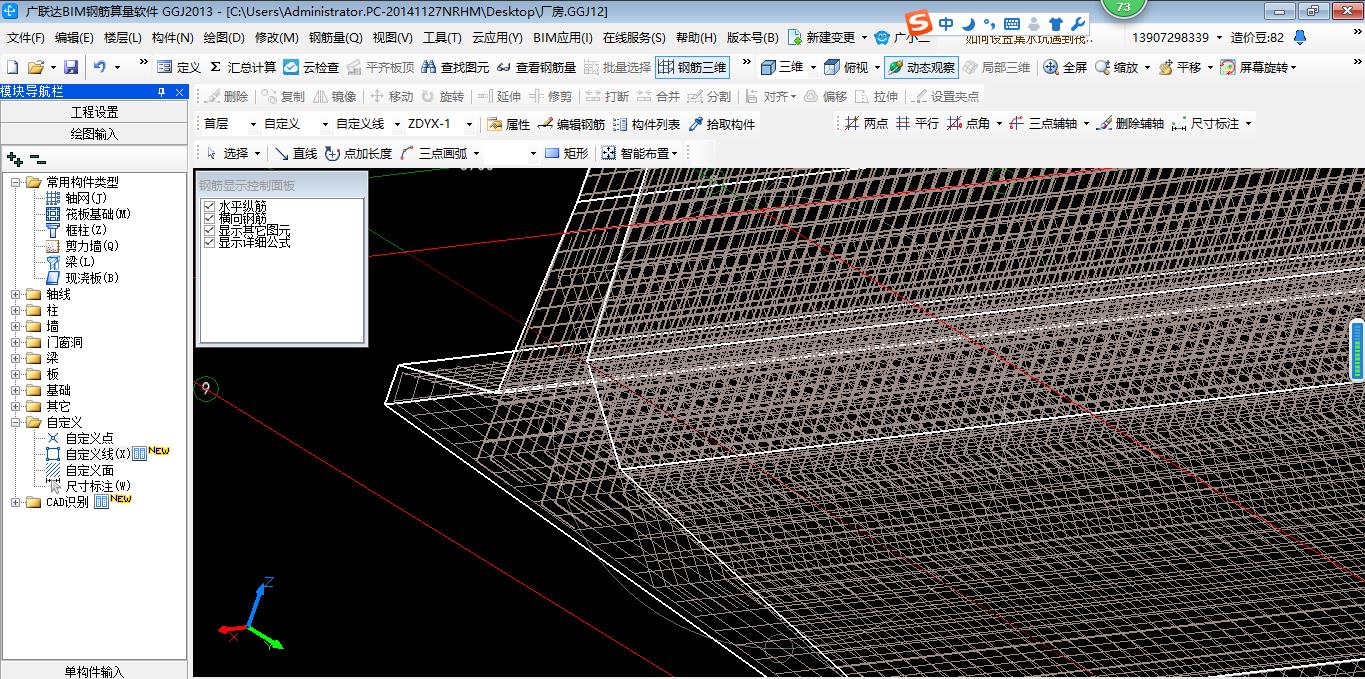Expand the 门窗洞 tree folder
Screen dimensions: 1365x679
[x=16, y=342]
